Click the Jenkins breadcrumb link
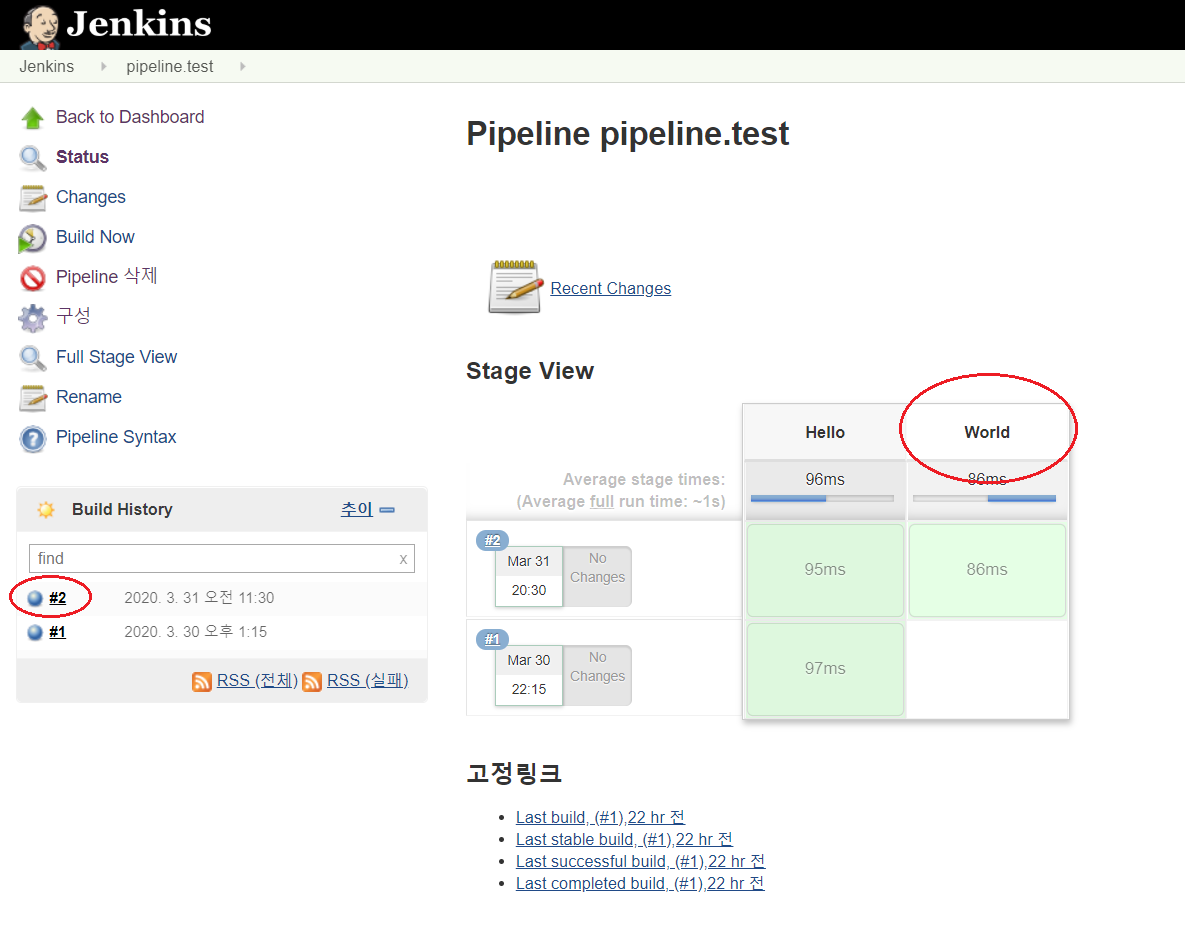1185x951 pixels. [47, 67]
